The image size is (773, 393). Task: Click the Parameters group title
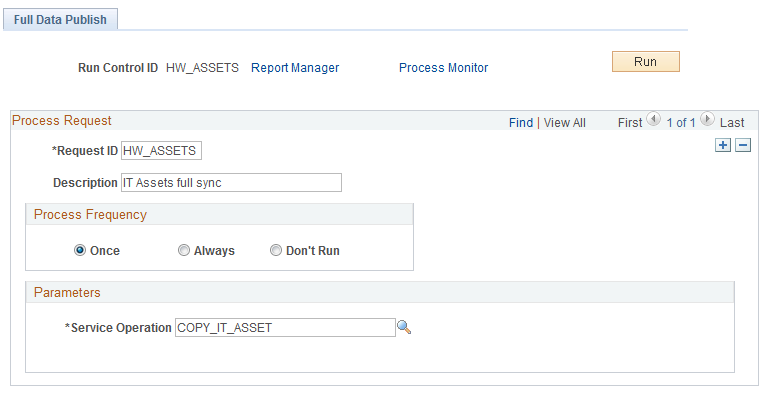[x=67, y=292]
